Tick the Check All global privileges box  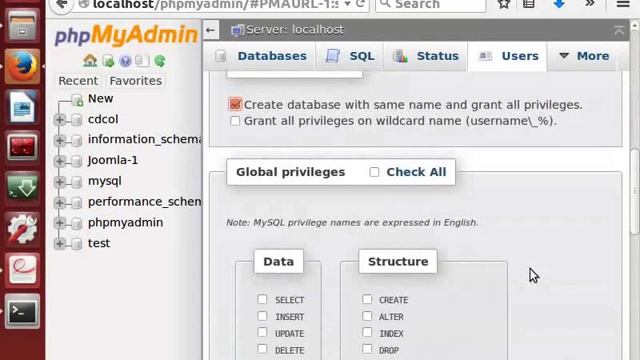click(x=374, y=172)
